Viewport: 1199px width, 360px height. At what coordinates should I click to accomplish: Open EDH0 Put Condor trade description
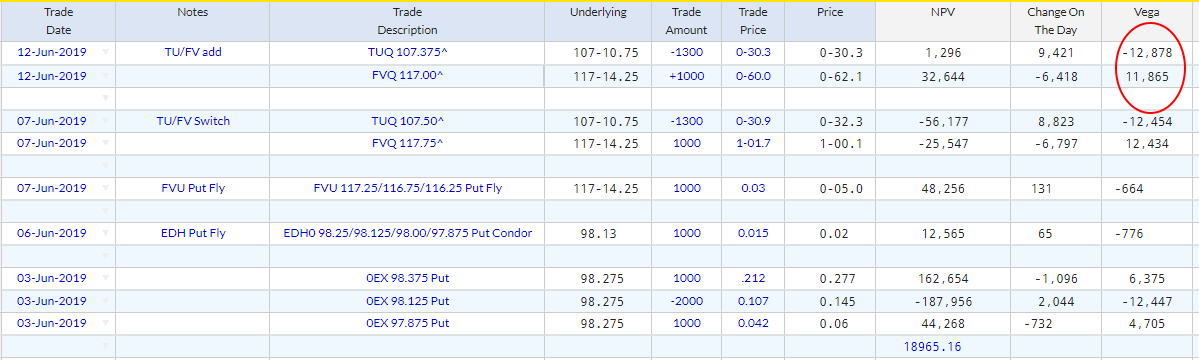(x=407, y=233)
